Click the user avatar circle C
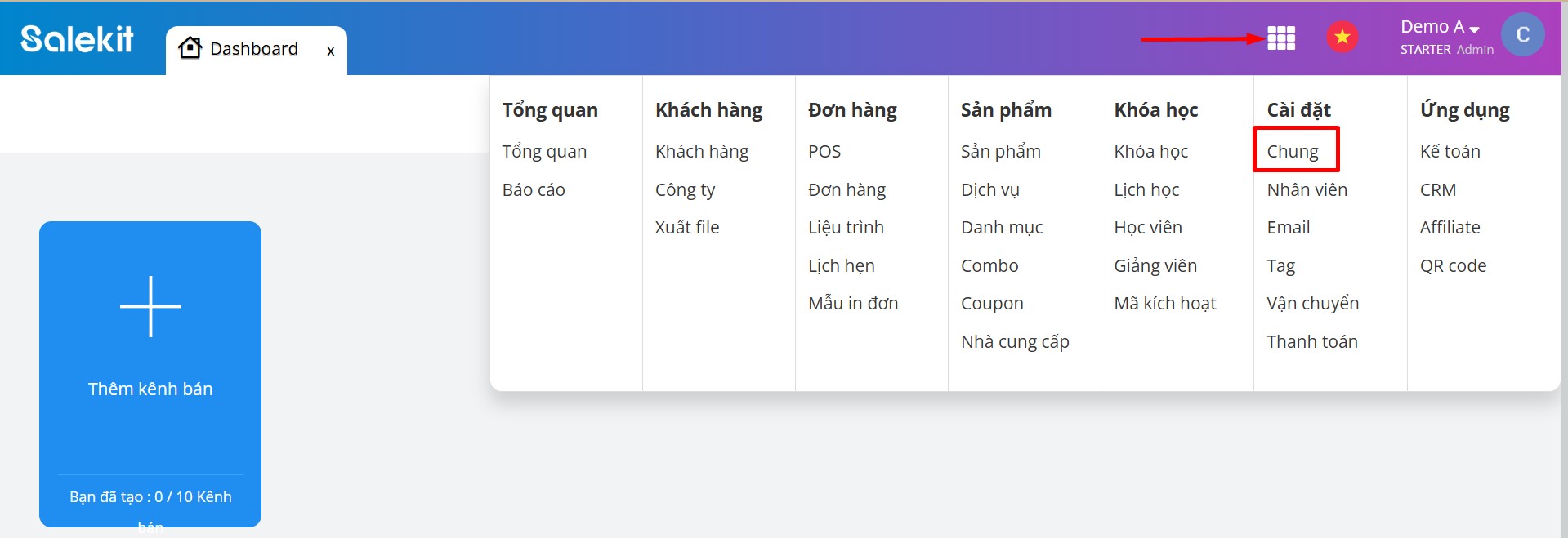Image resolution: width=1568 pixels, height=538 pixels. 1522,35
